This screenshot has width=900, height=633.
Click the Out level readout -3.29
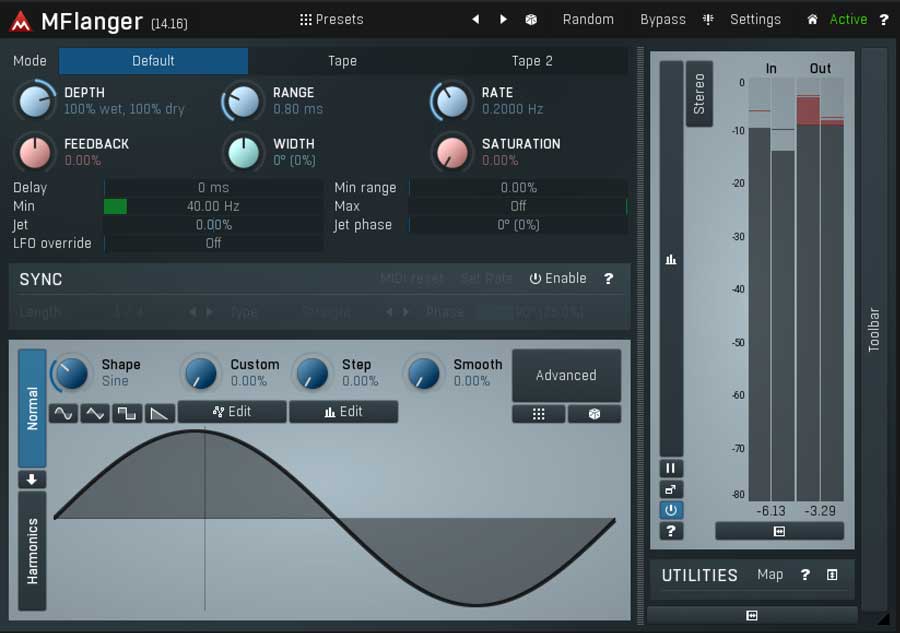[820, 511]
